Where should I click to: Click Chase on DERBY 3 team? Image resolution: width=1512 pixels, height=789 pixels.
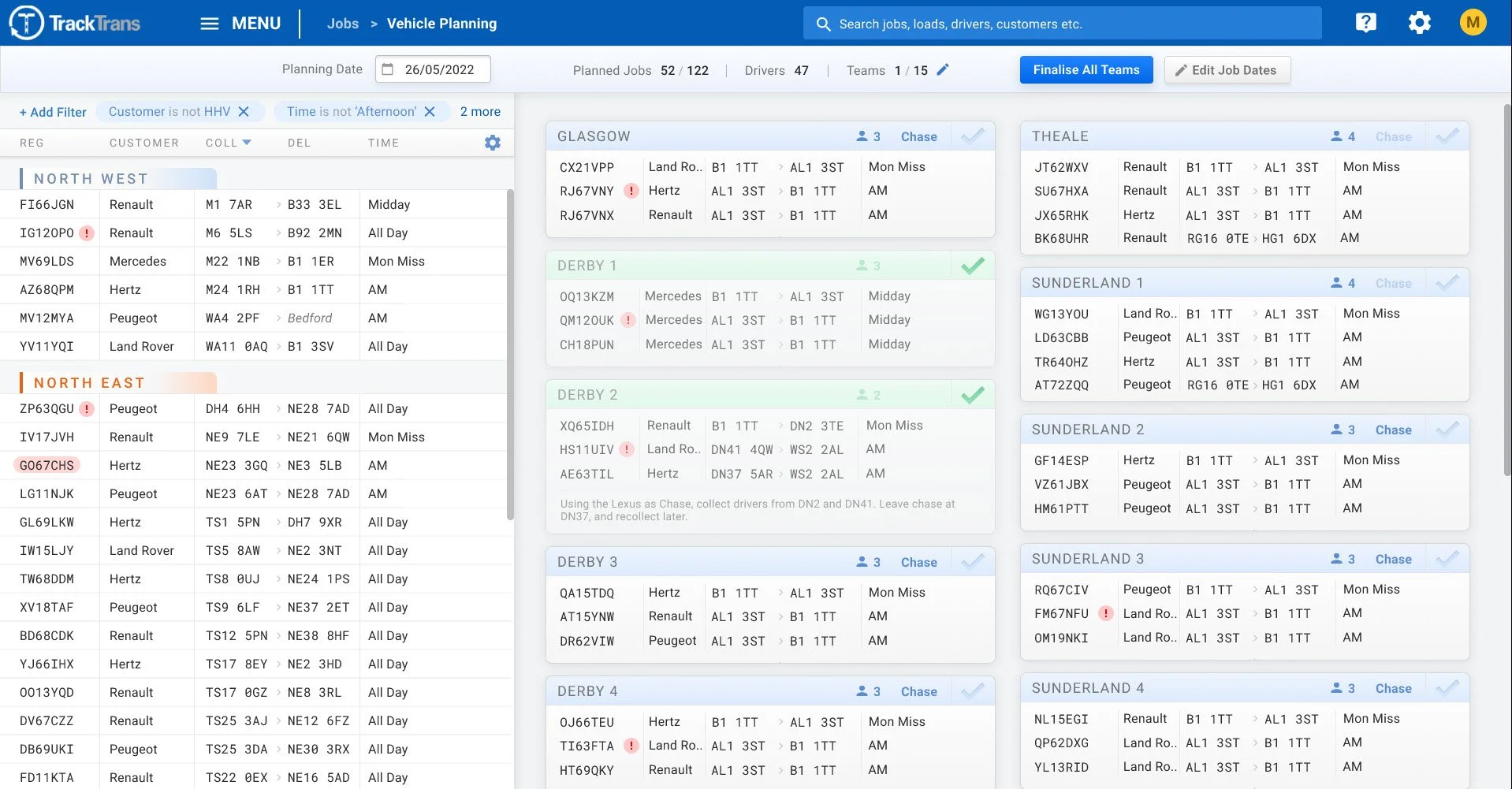[x=918, y=562]
